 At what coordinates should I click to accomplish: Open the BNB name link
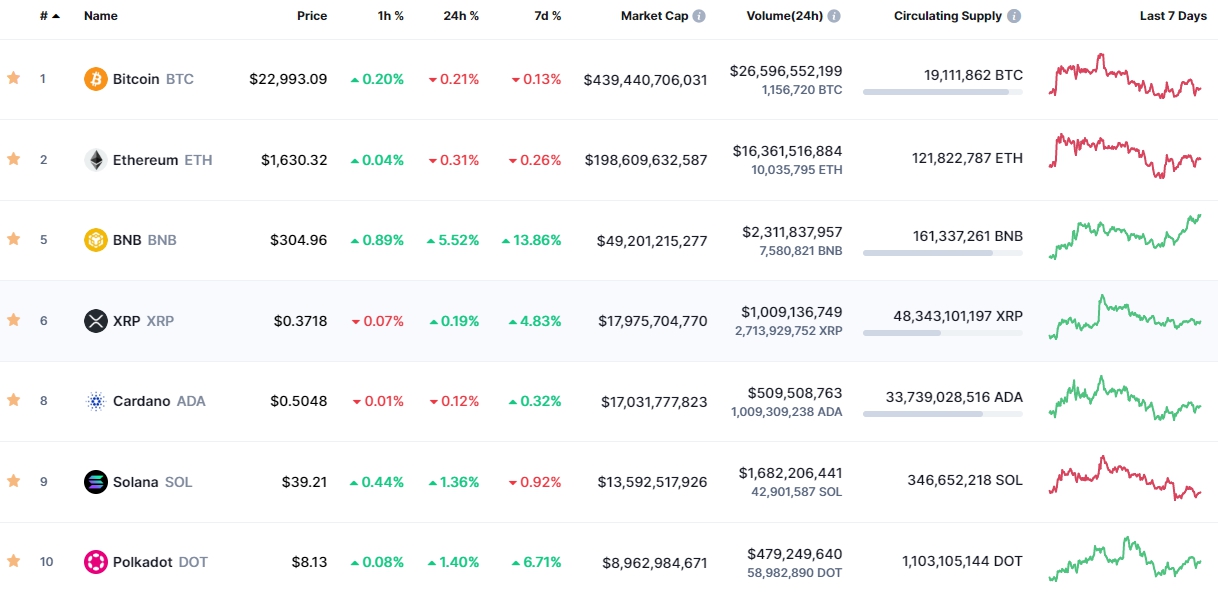pos(144,240)
